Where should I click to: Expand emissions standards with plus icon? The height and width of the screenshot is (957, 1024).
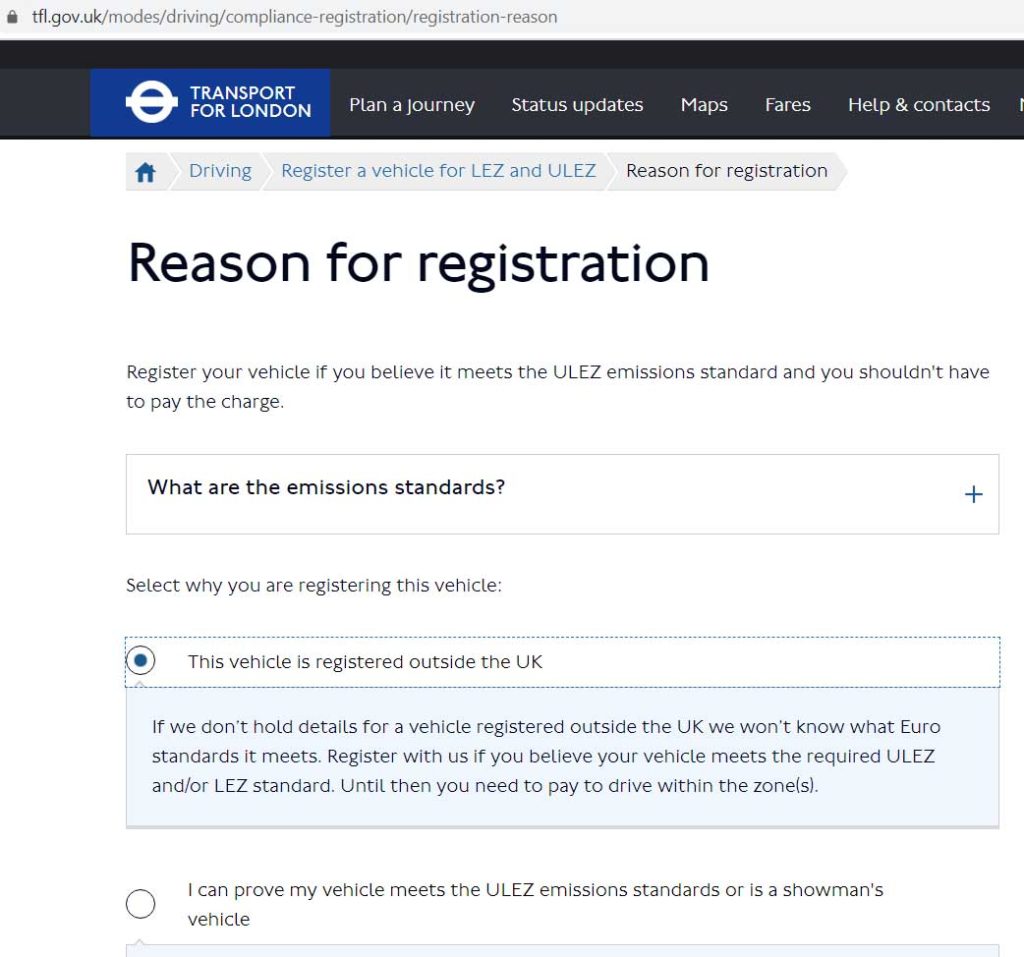[x=973, y=494]
